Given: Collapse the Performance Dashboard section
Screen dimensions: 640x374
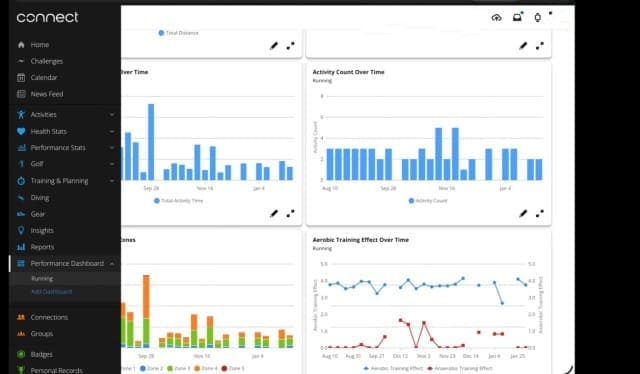Looking at the screenshot, I should 112,264.
